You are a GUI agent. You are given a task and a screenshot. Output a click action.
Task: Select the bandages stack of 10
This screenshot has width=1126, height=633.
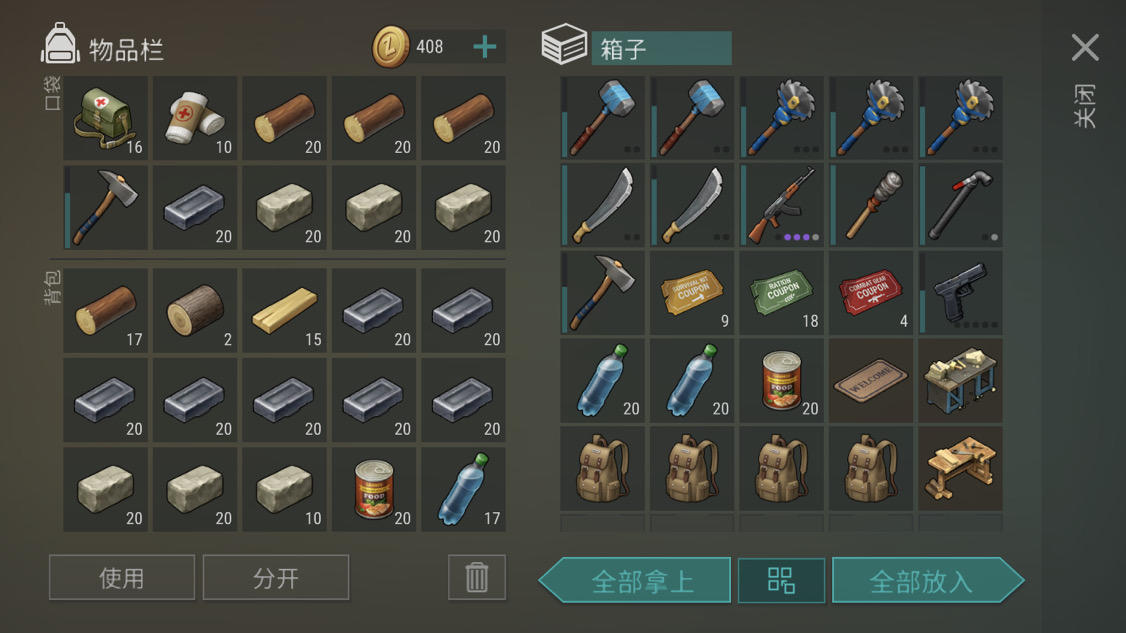(195, 119)
